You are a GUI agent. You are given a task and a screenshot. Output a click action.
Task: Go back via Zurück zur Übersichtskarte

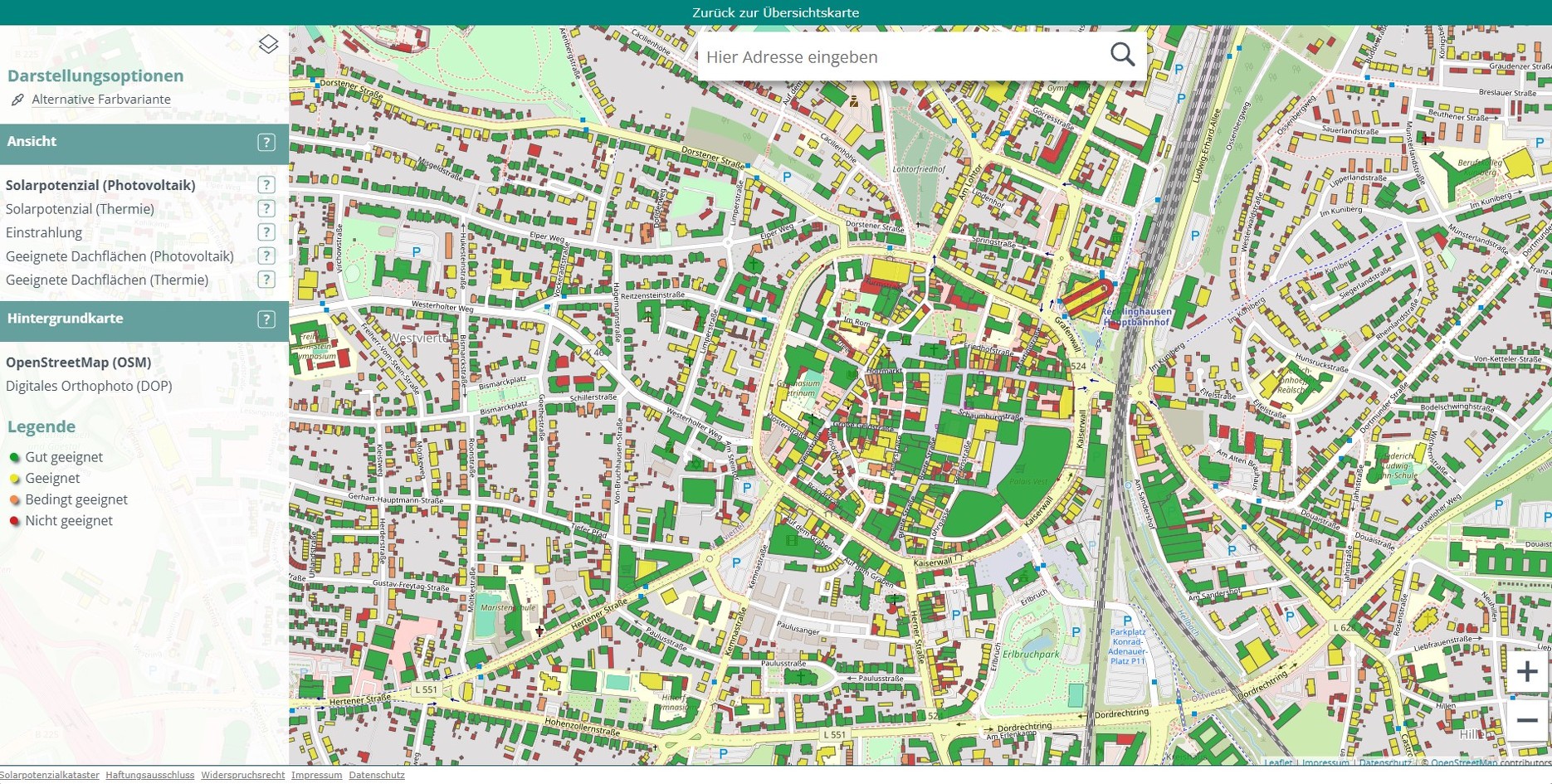pyautogui.click(x=775, y=12)
